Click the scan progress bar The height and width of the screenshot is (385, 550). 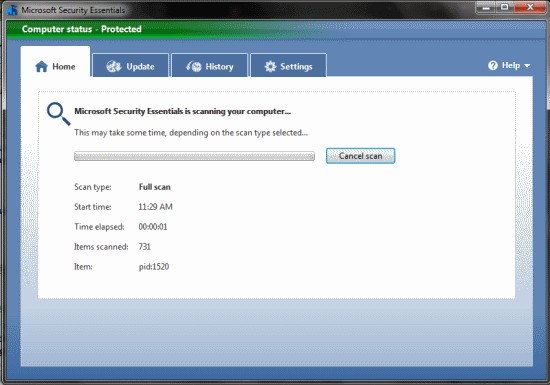point(194,156)
